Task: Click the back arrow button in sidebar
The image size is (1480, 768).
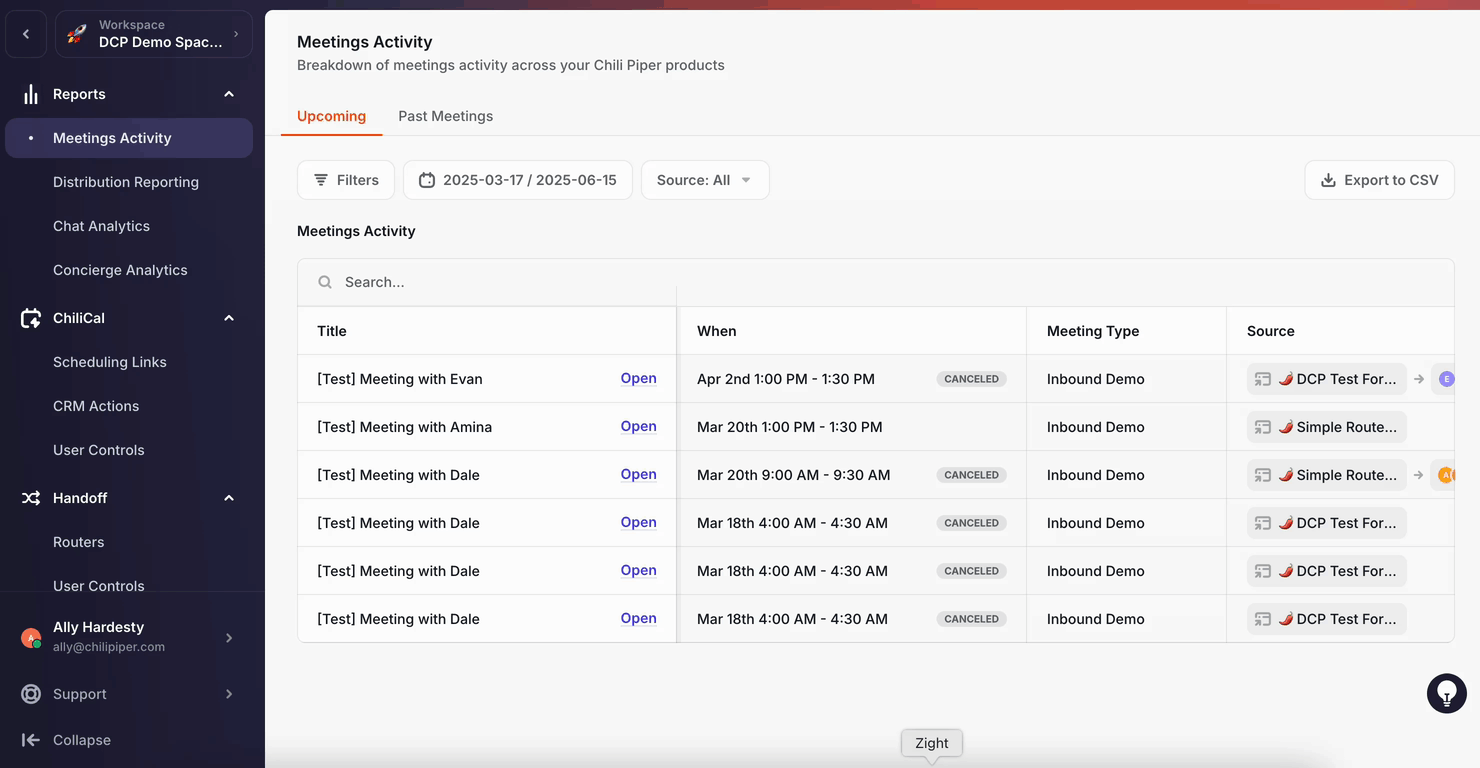Action: coord(26,34)
